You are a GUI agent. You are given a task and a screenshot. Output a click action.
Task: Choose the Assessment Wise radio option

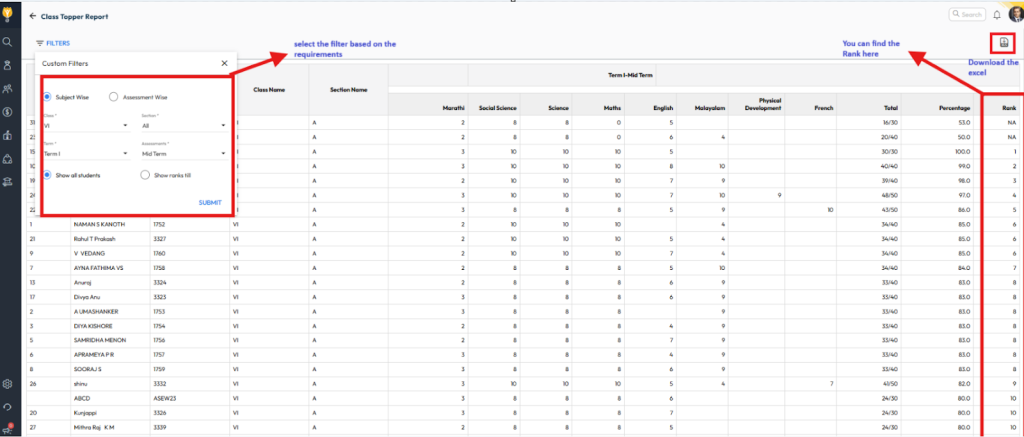click(x=114, y=97)
